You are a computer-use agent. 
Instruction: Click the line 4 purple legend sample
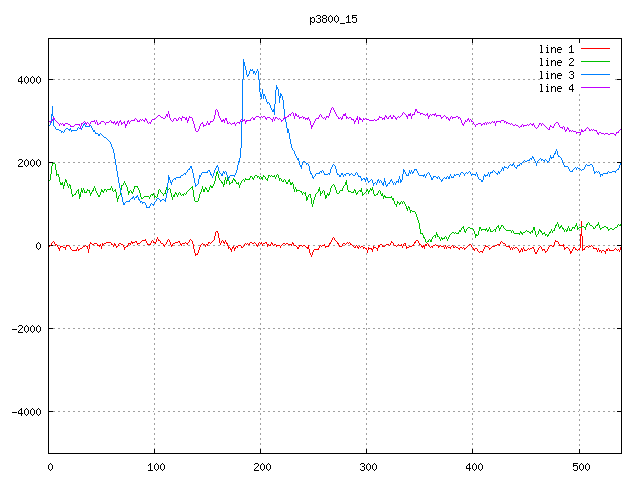click(x=595, y=88)
